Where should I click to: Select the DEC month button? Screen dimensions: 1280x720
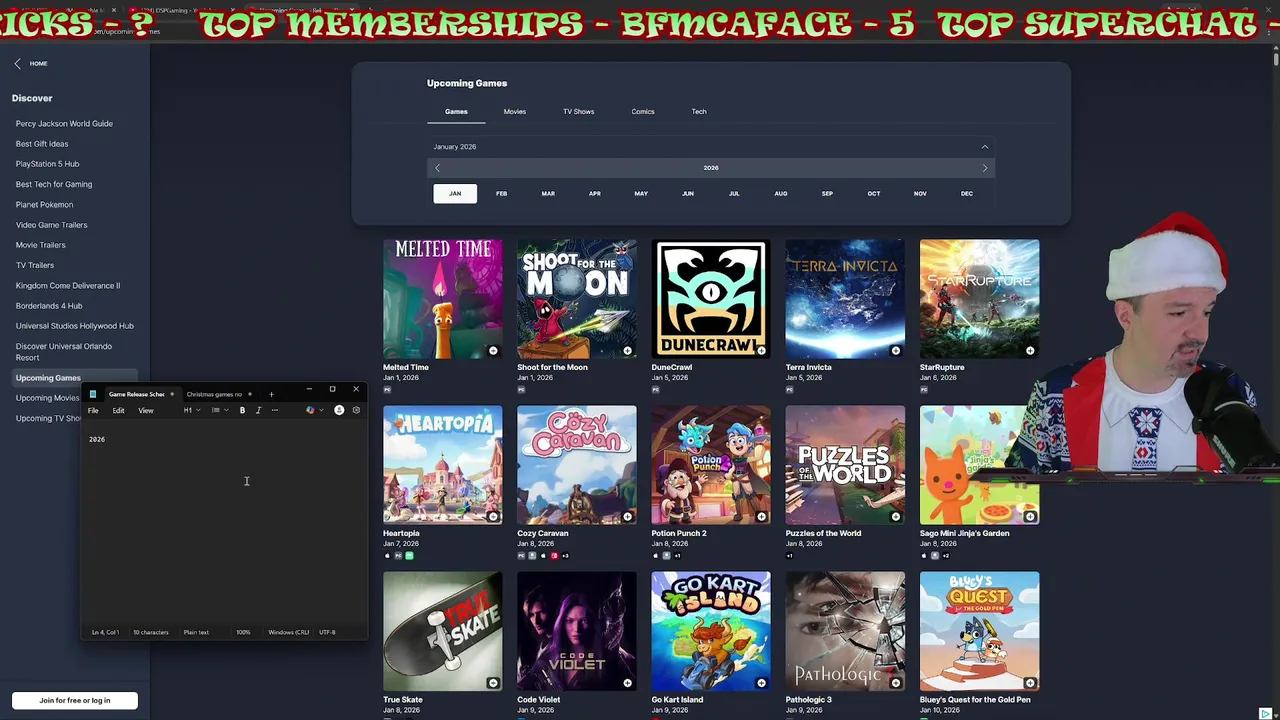(966, 193)
